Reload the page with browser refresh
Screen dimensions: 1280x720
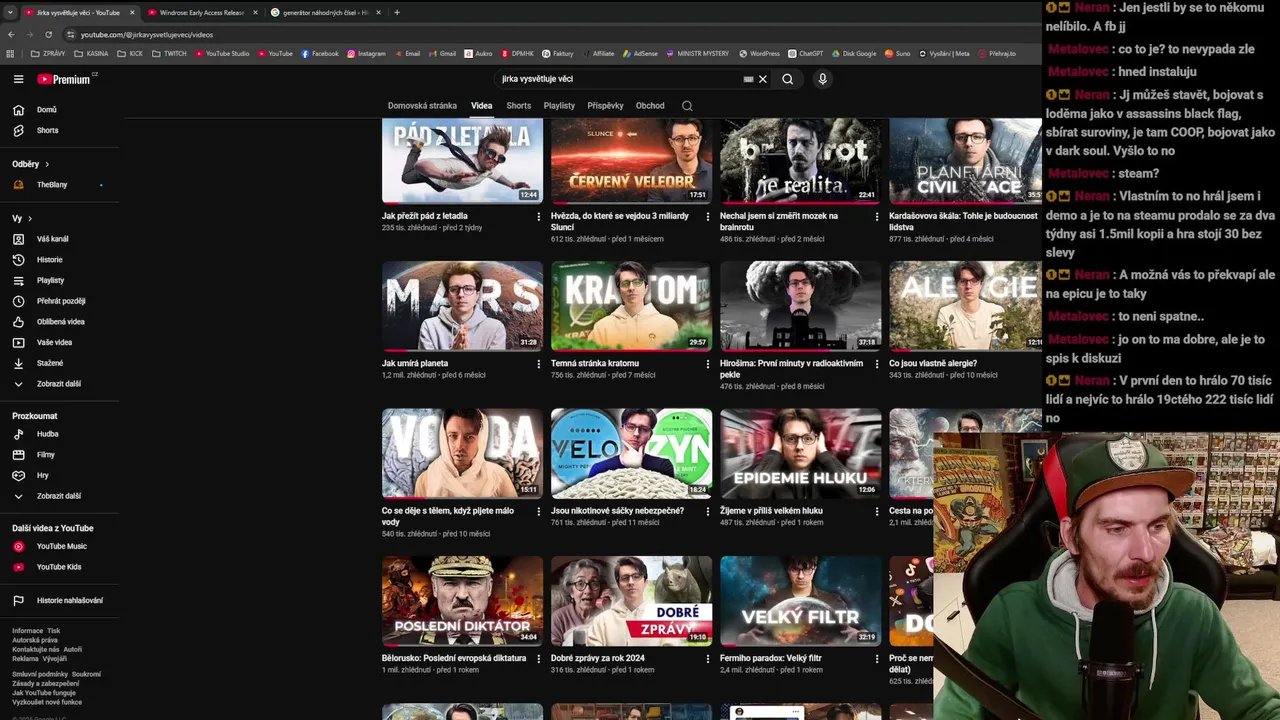pos(48,34)
